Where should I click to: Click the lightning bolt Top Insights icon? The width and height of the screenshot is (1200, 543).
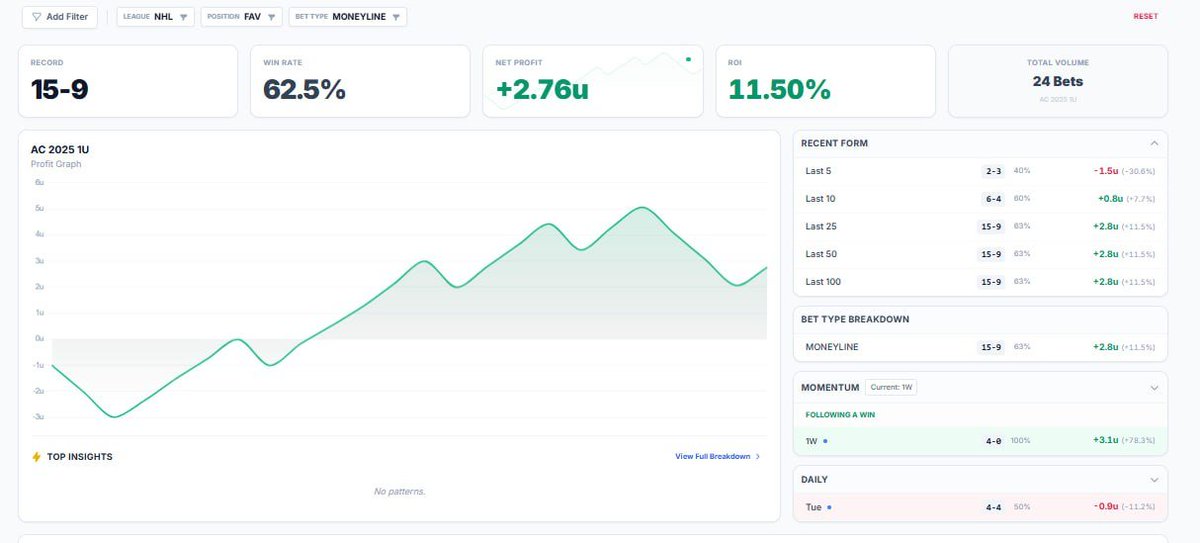[x=37, y=457]
